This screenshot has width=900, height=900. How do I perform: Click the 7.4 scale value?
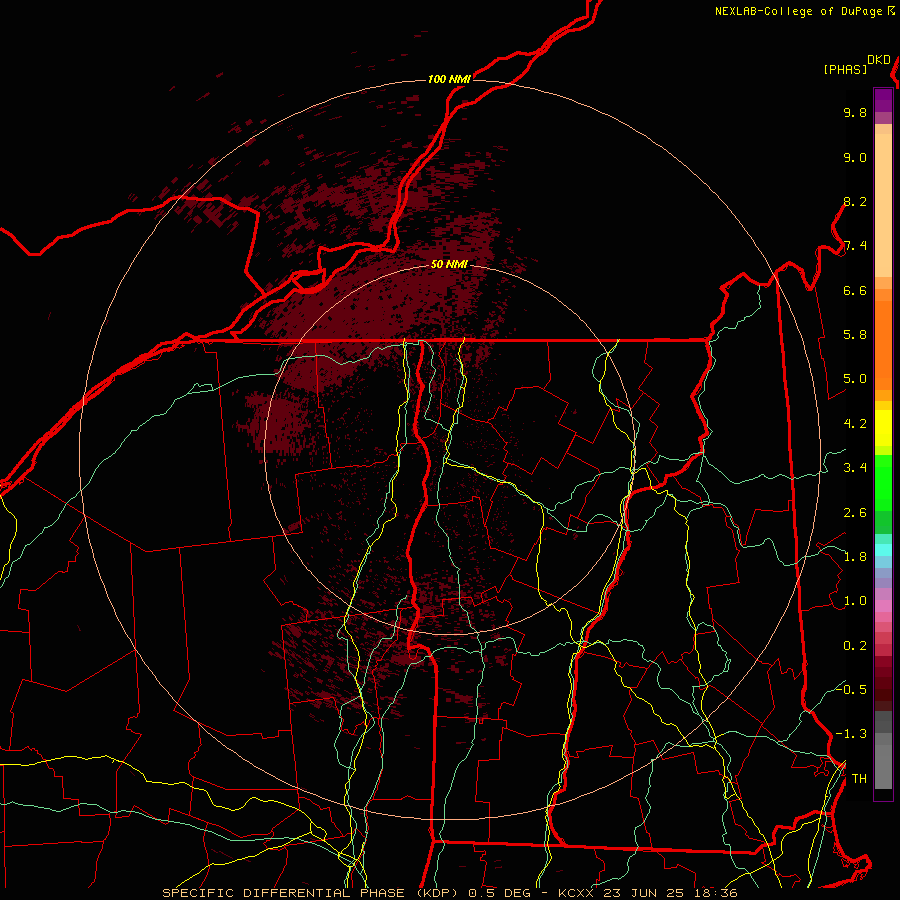855,246
